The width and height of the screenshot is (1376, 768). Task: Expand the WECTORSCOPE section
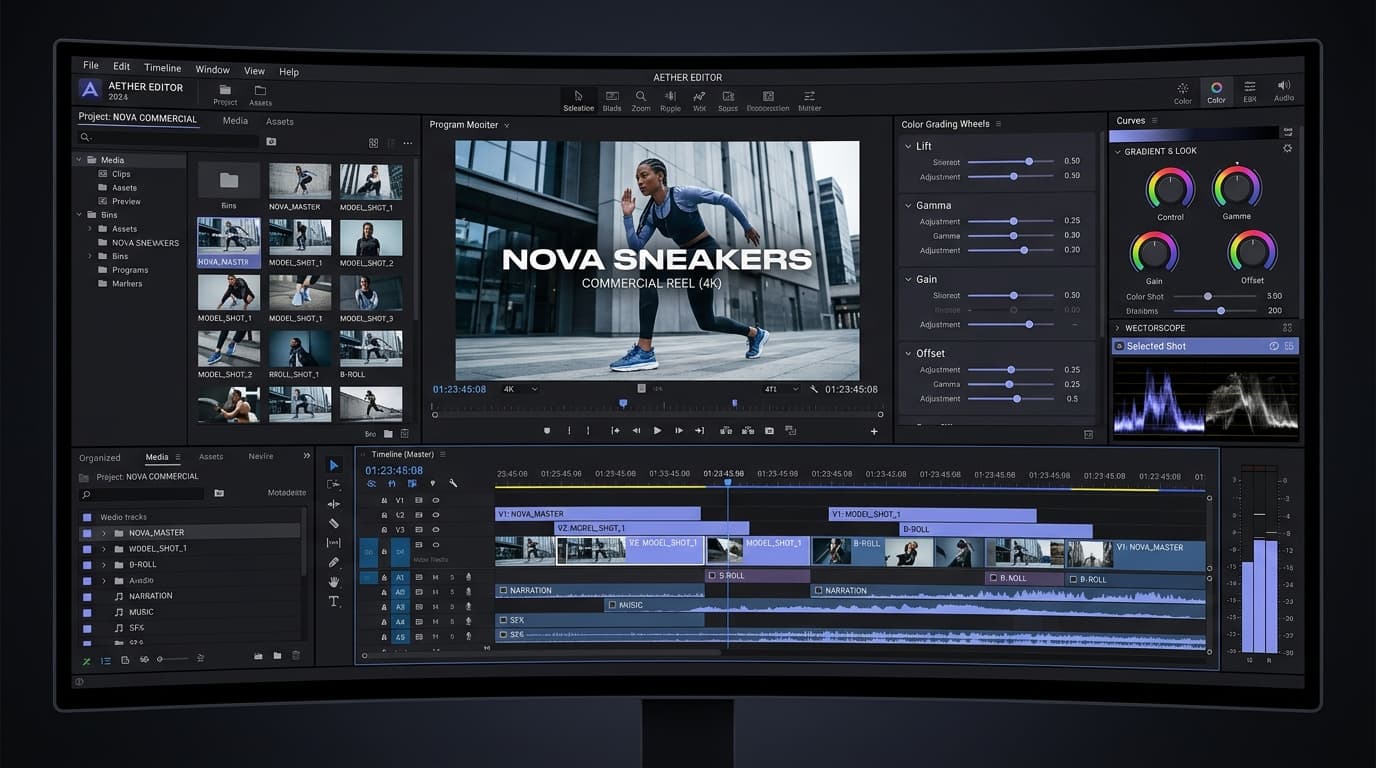point(1118,327)
